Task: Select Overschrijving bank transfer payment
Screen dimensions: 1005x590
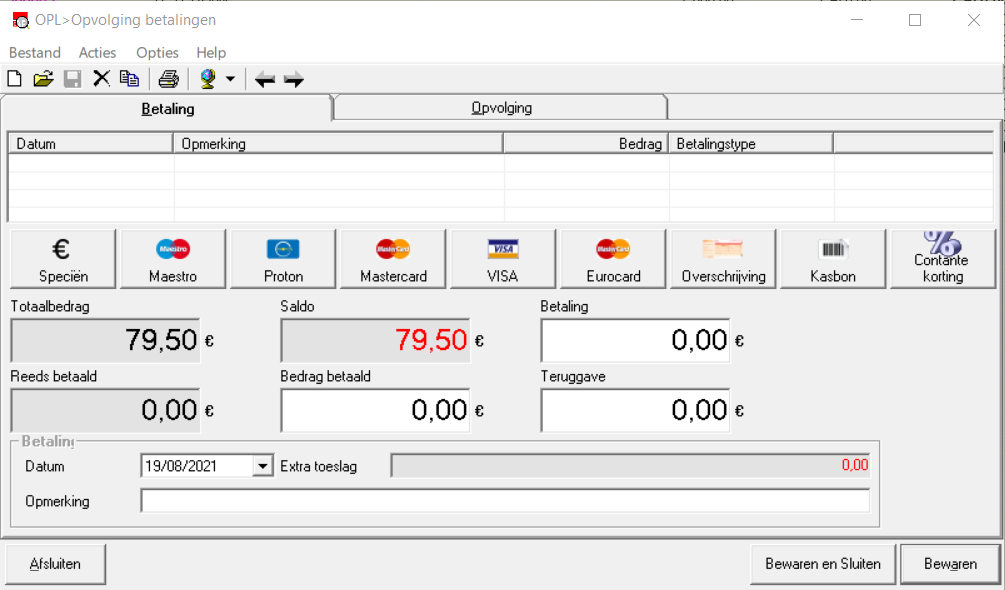Action: (723, 259)
